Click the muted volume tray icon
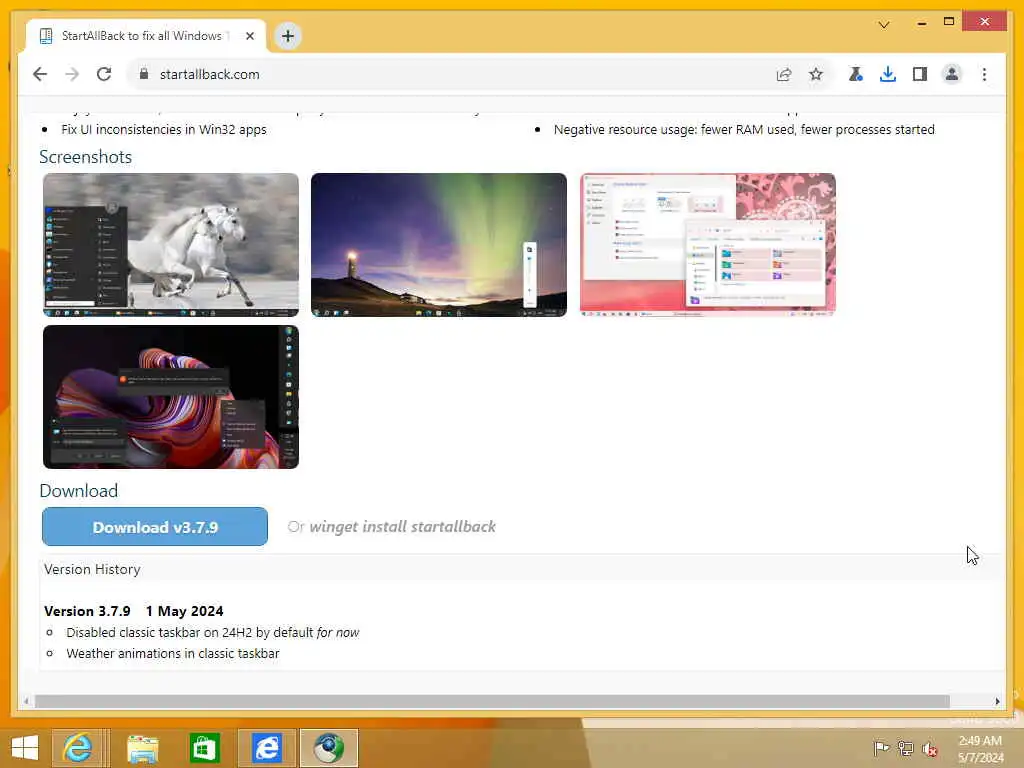The width and height of the screenshot is (1024, 768). click(929, 748)
